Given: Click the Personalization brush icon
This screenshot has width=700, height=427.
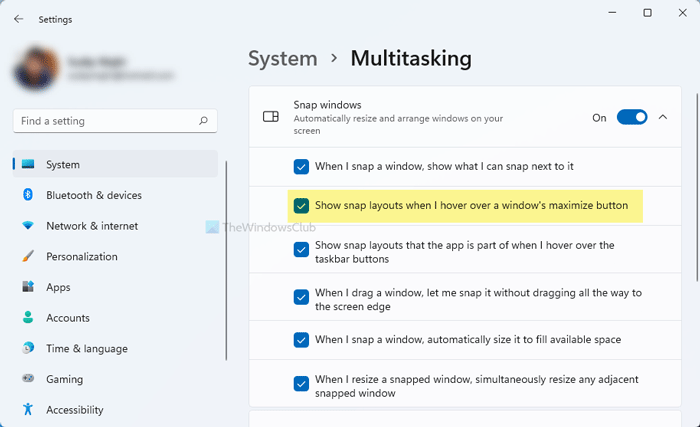Looking at the screenshot, I should click(x=28, y=257).
